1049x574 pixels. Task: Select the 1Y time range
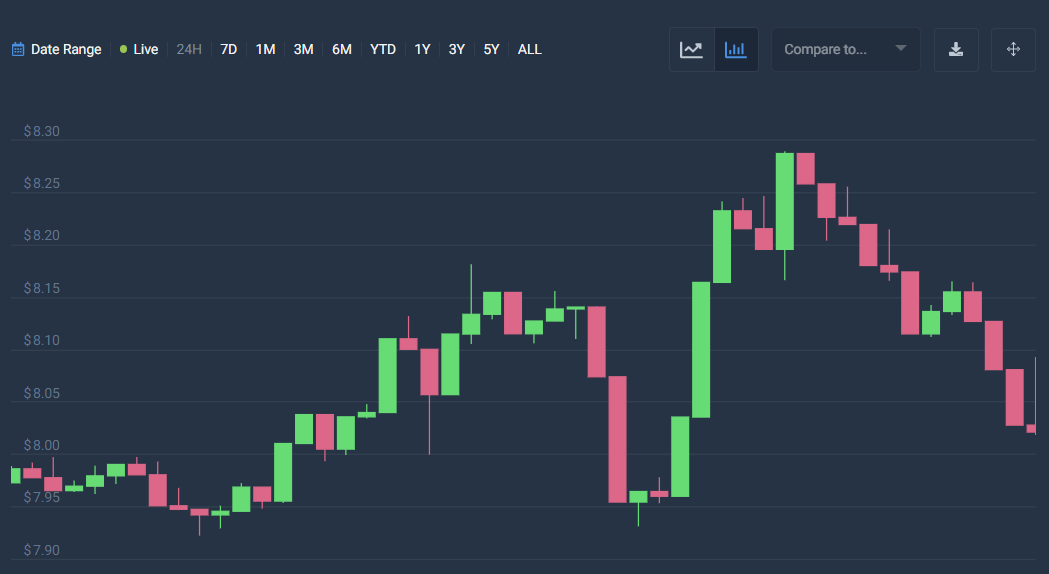pyautogui.click(x=422, y=49)
